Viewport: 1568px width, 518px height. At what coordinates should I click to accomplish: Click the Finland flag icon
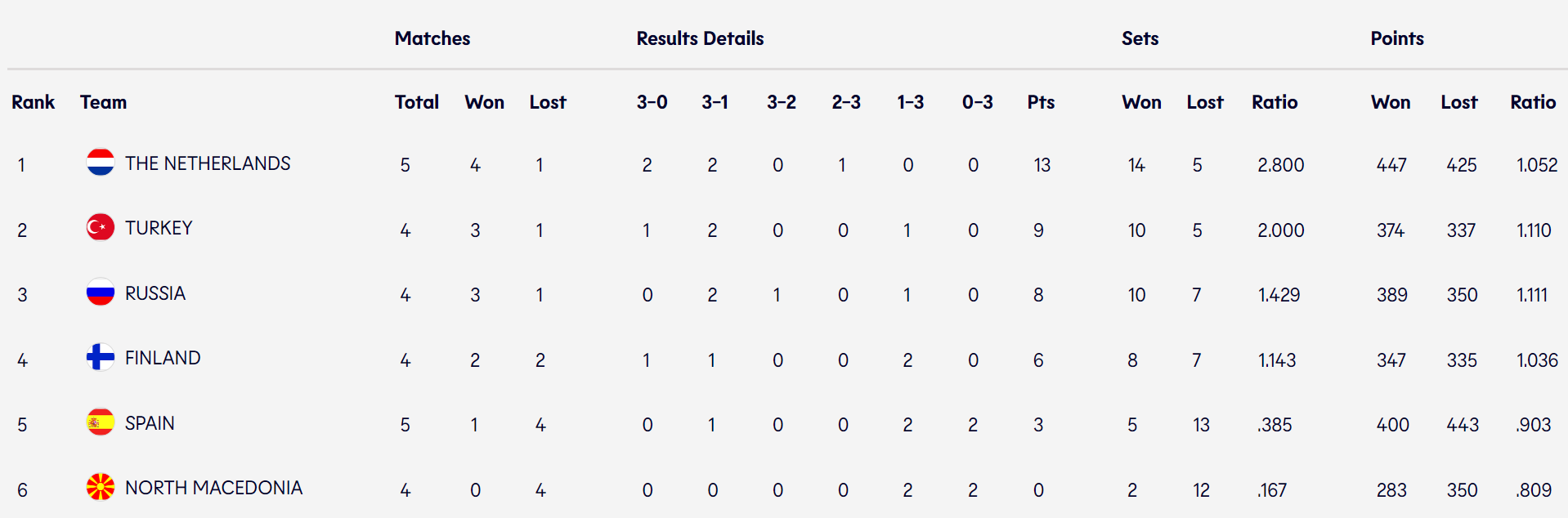[101, 357]
